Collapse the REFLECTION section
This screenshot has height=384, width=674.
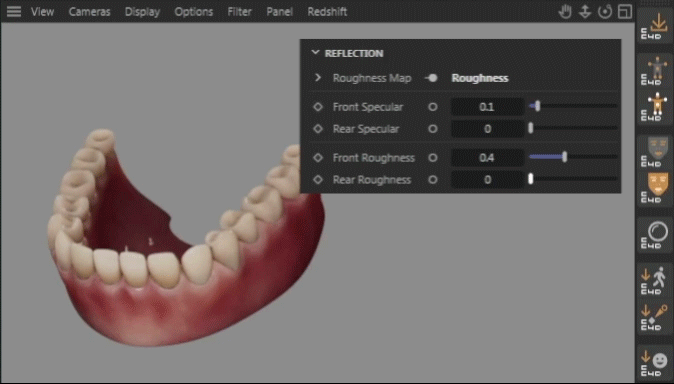[316, 53]
